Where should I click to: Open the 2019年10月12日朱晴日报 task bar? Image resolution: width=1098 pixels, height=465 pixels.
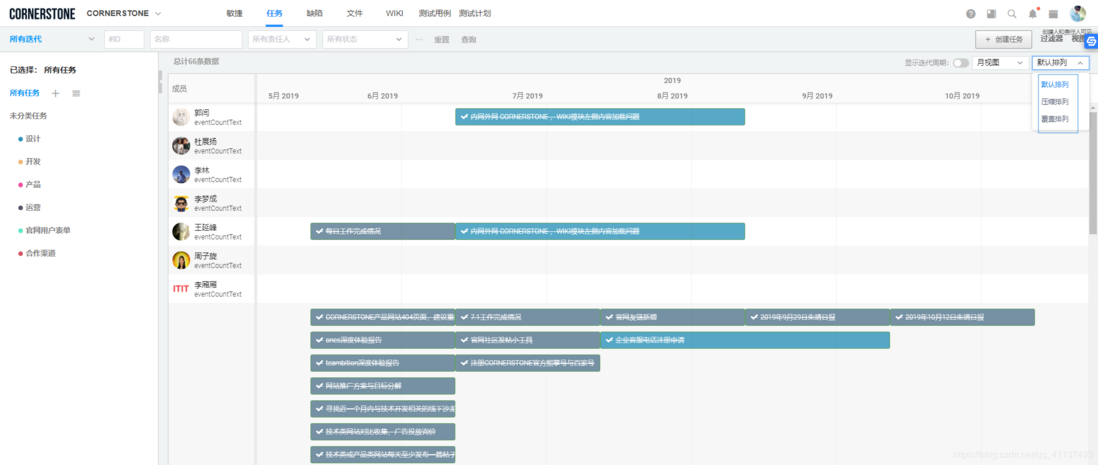963,317
